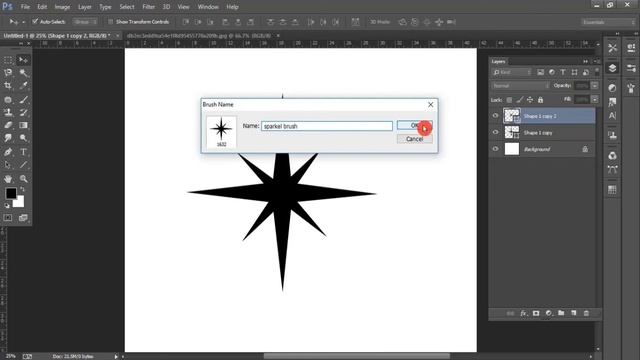The height and width of the screenshot is (360, 640).
Task: Toggle lock all for the layer
Action: click(540, 100)
